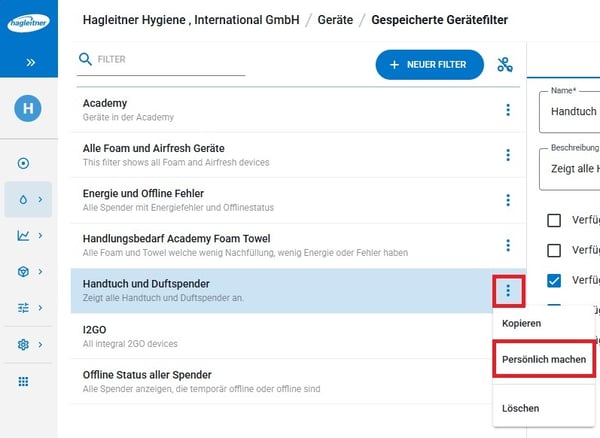Open the line chart sidebar icon

click(x=23, y=235)
